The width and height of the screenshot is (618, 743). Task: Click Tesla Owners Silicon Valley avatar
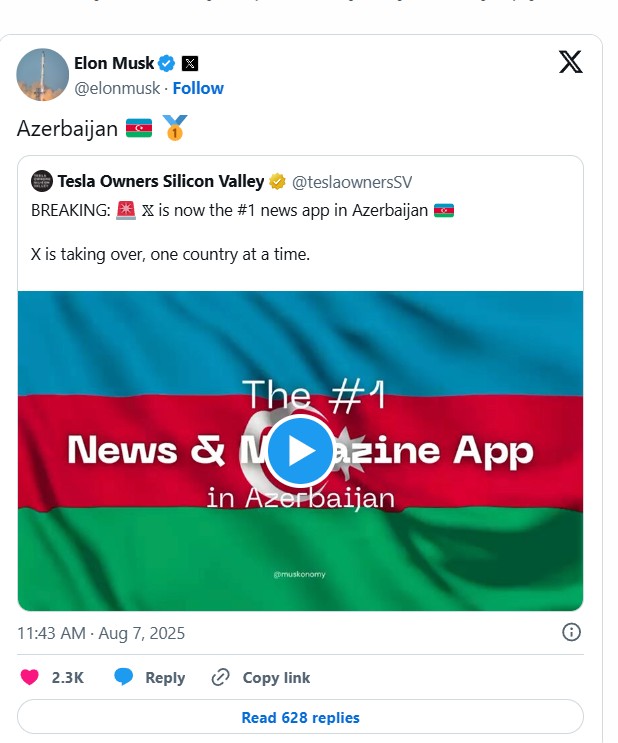tap(41, 181)
